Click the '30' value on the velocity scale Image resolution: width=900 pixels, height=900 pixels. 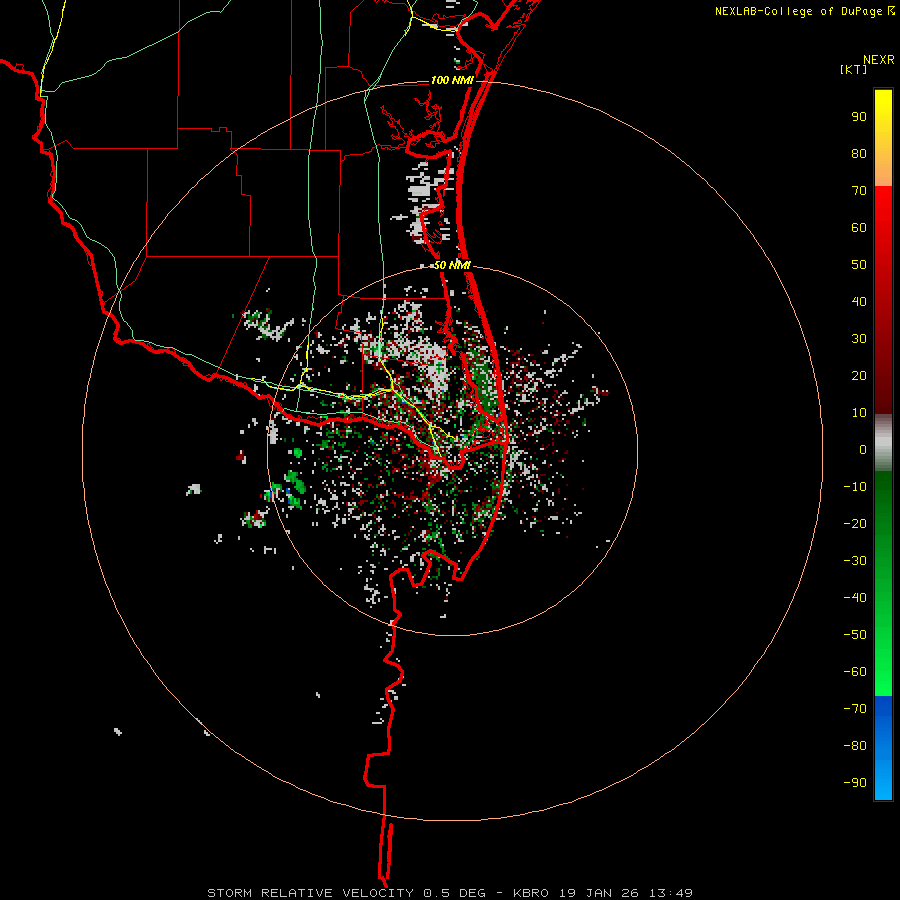tap(859, 339)
